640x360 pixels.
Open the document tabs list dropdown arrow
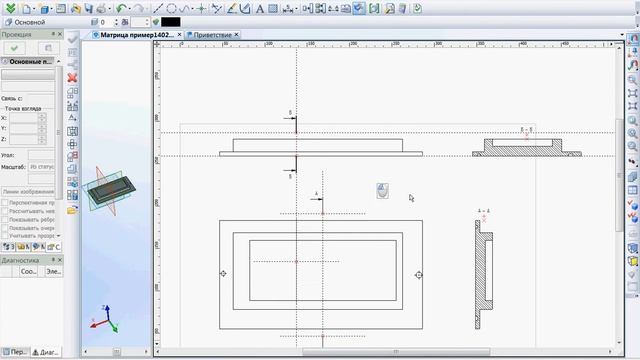click(622, 35)
